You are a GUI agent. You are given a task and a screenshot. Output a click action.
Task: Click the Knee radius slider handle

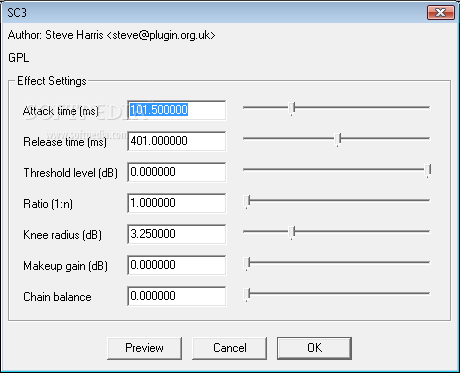292,232
